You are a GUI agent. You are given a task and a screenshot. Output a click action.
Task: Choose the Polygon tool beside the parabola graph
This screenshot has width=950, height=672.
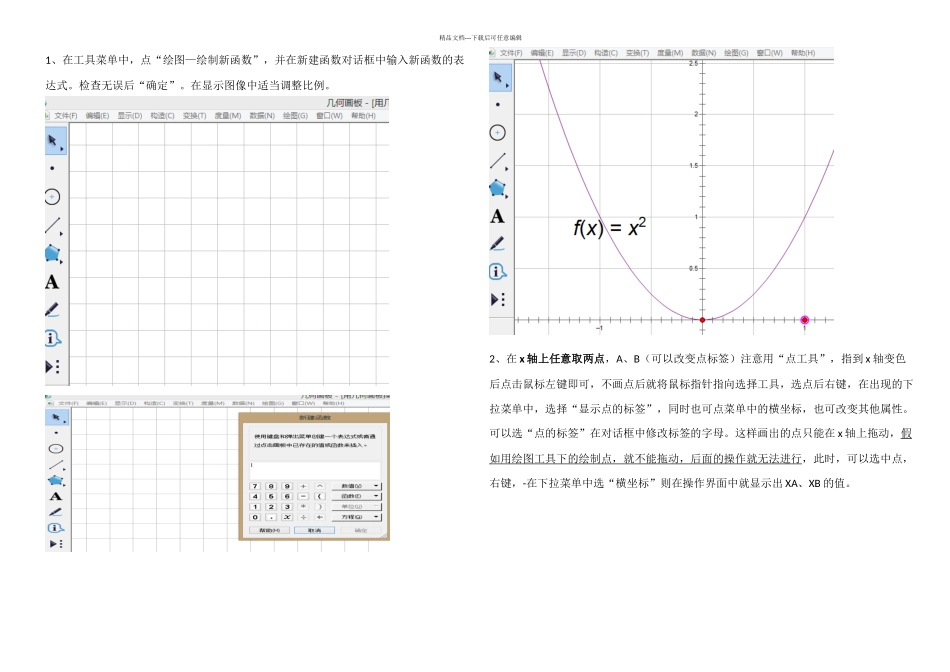(x=498, y=188)
